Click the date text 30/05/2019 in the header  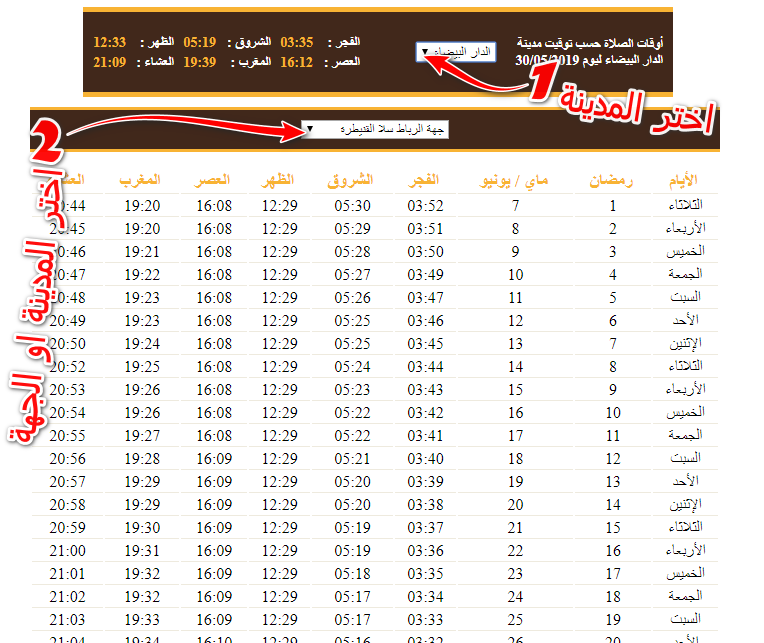pos(547,60)
